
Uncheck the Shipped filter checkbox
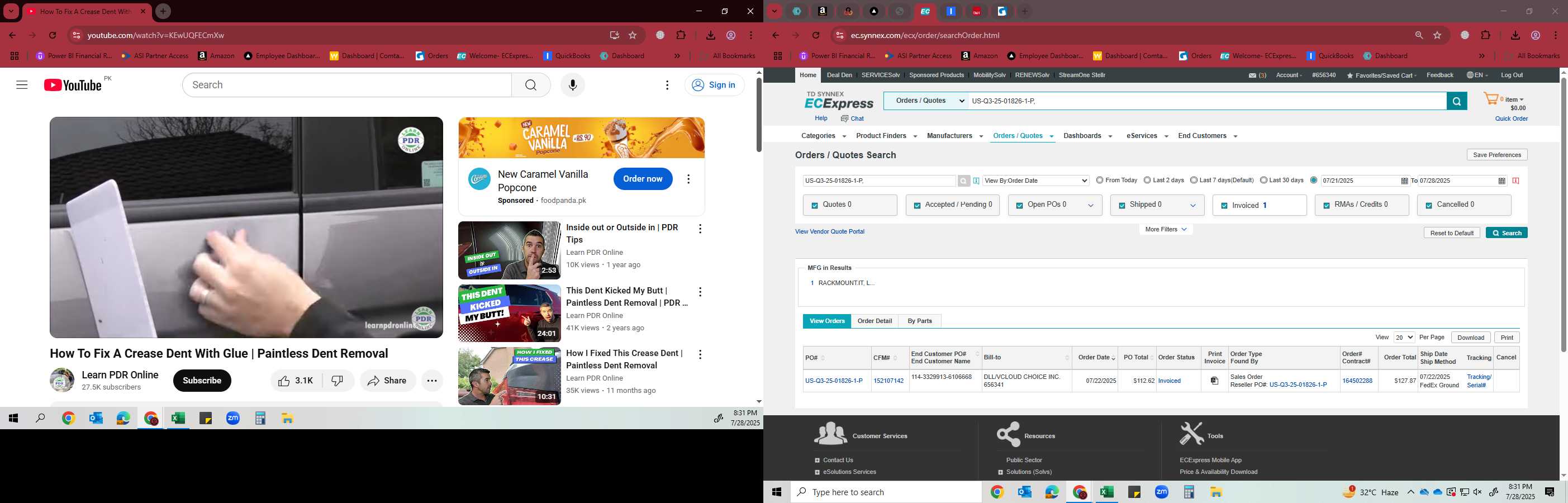pos(1121,206)
